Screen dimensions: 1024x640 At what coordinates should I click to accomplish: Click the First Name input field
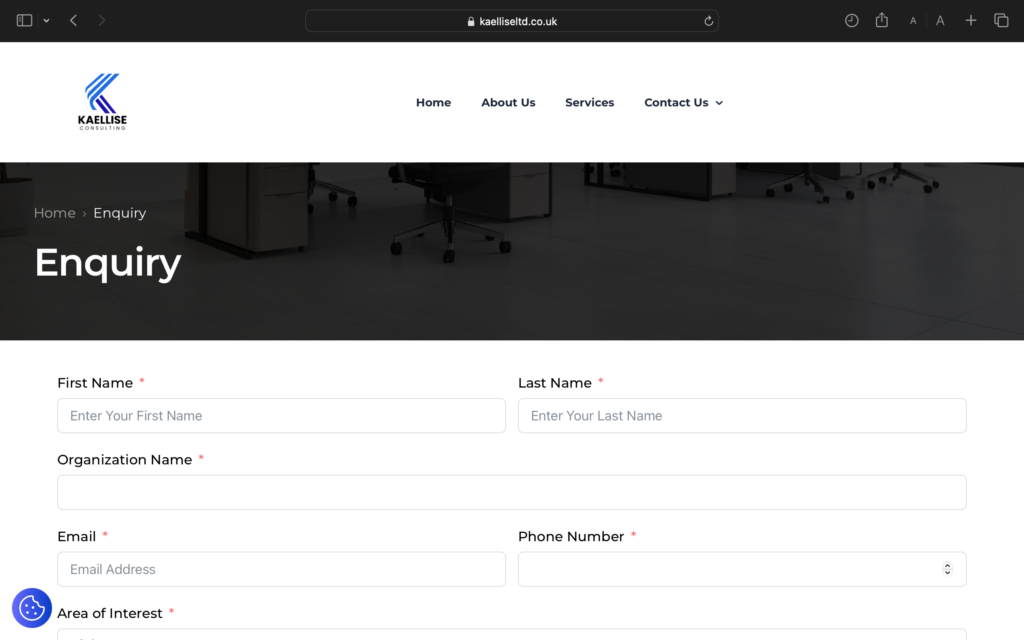coord(281,415)
